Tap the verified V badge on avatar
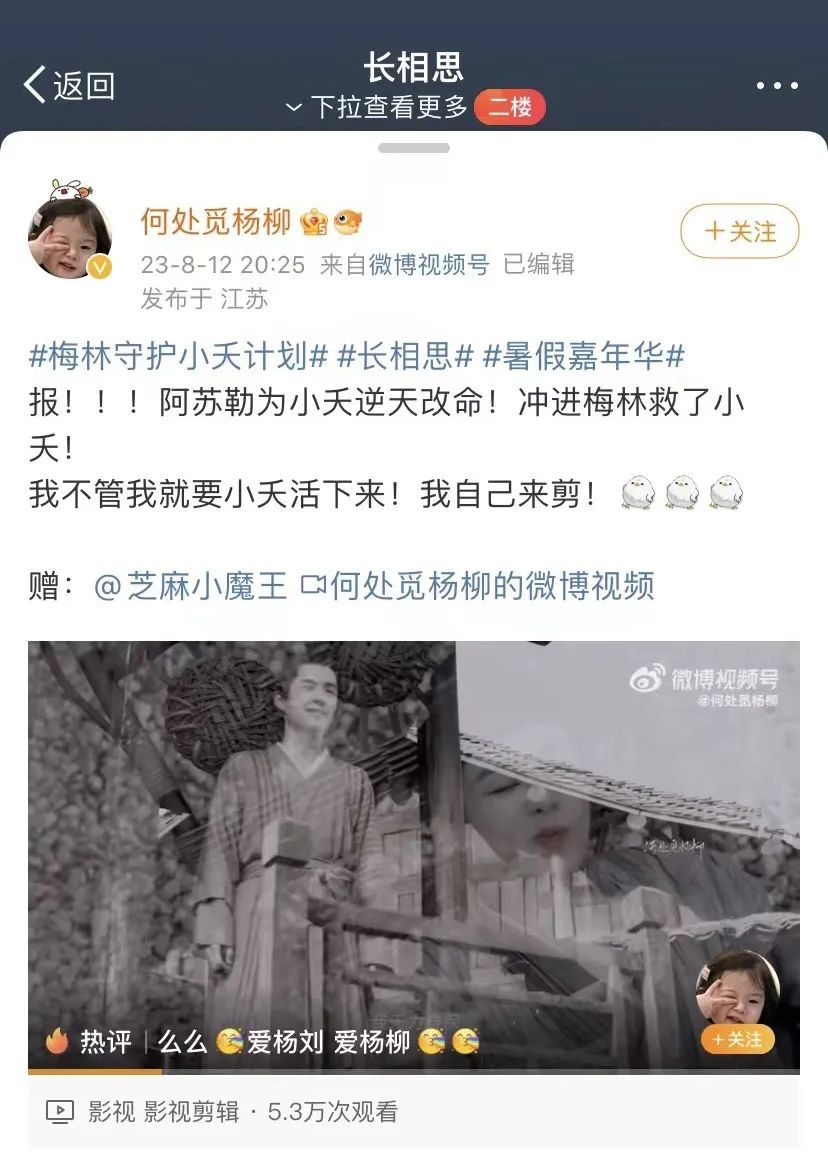Image resolution: width=828 pixels, height=1168 pixels. pyautogui.click(x=99, y=267)
